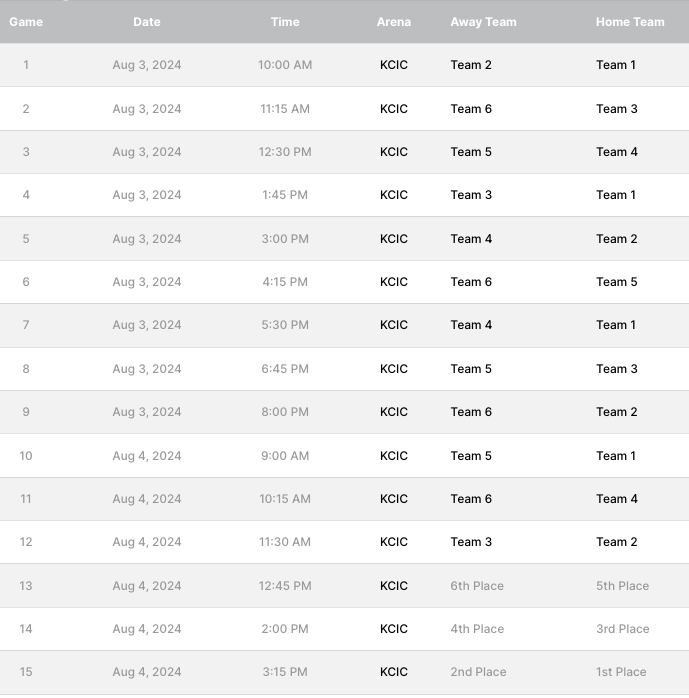Open home Team 2 in game 9

[617, 412]
